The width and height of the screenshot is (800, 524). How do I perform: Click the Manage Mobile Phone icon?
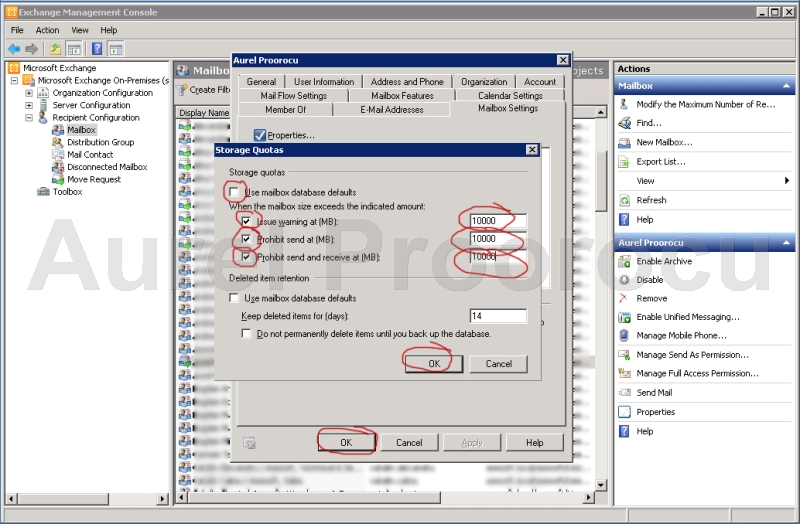pyautogui.click(x=624, y=335)
